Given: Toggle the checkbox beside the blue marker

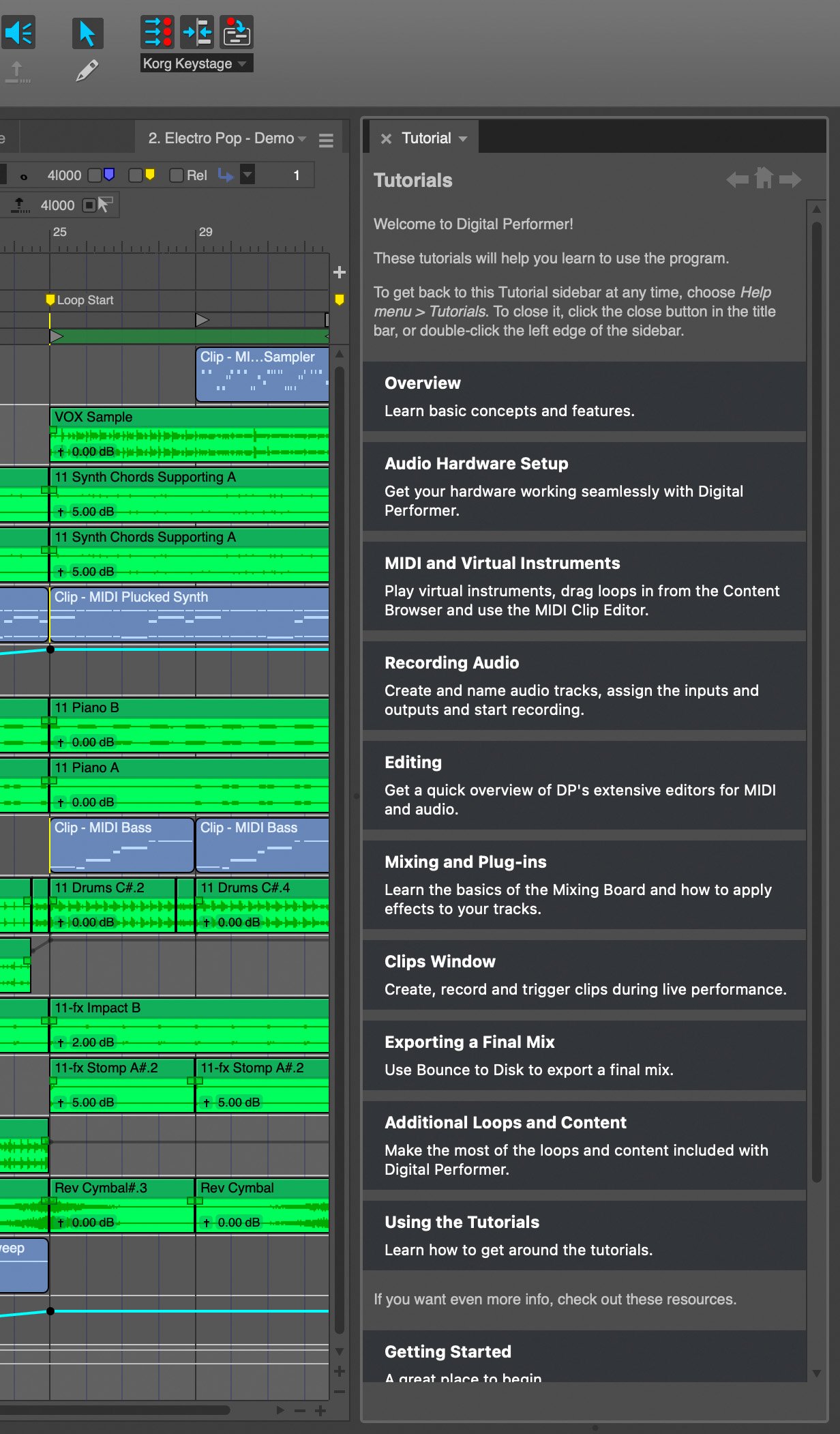Looking at the screenshot, I should click(x=95, y=175).
